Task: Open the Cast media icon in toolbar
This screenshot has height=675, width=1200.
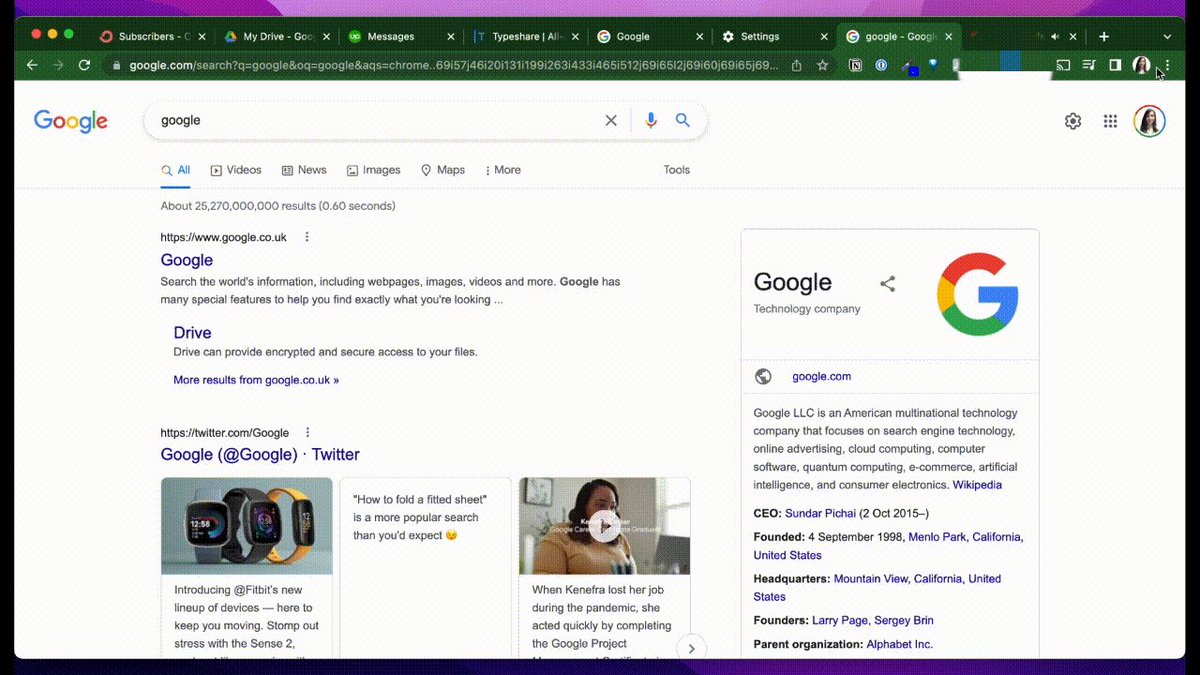Action: click(1063, 65)
